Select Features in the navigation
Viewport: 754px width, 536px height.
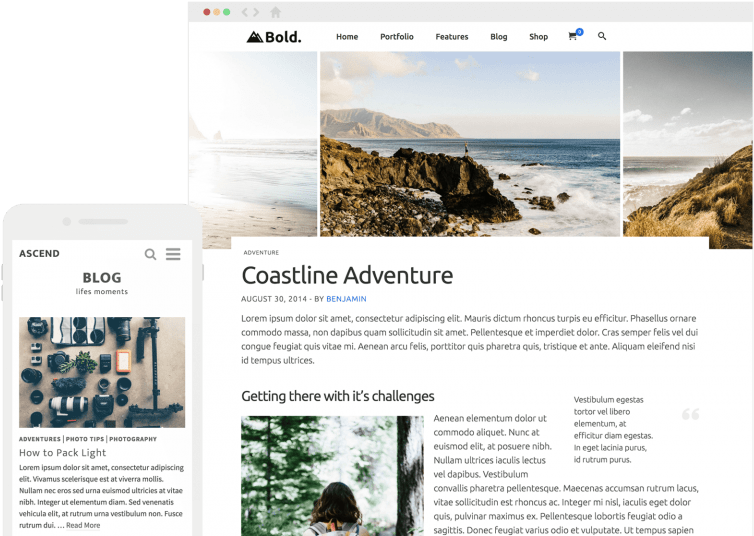tap(452, 37)
